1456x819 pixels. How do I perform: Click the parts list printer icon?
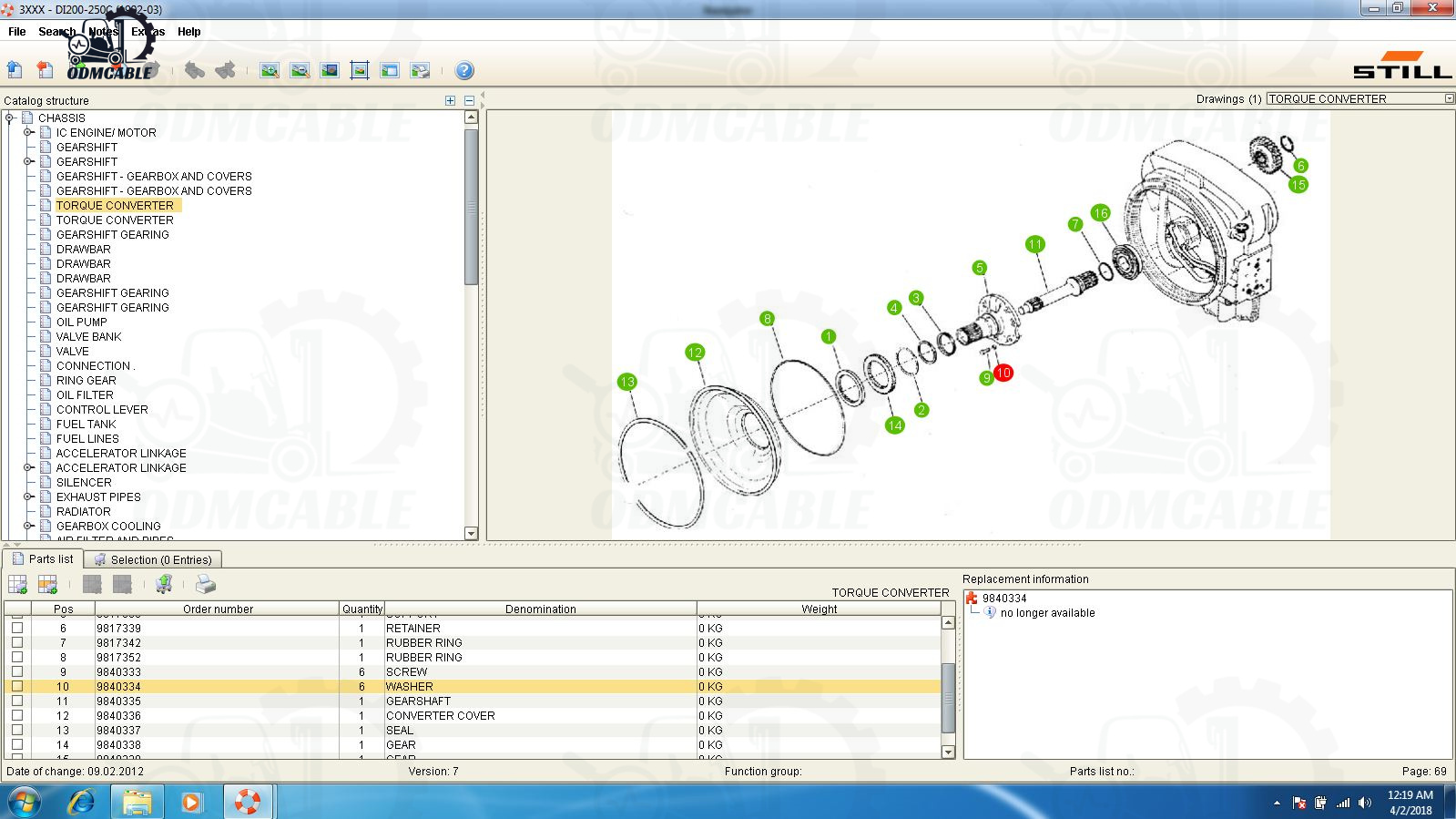(x=206, y=585)
